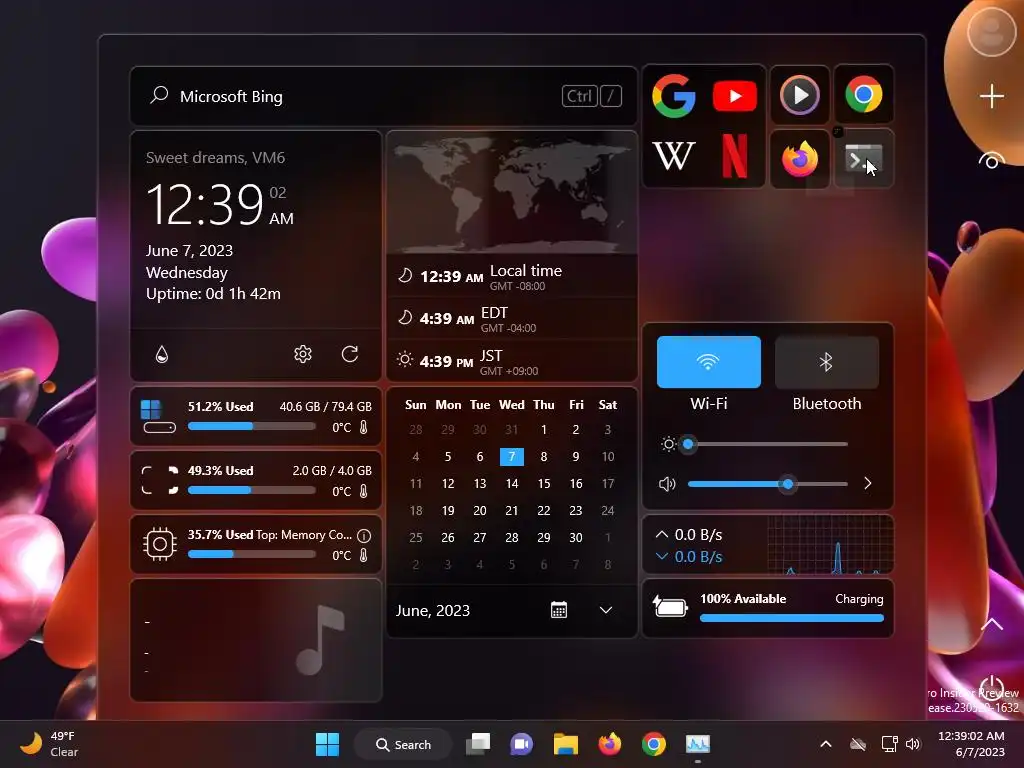Click the battery charging icon
Image resolution: width=1024 pixels, height=768 pixels.
click(x=670, y=607)
